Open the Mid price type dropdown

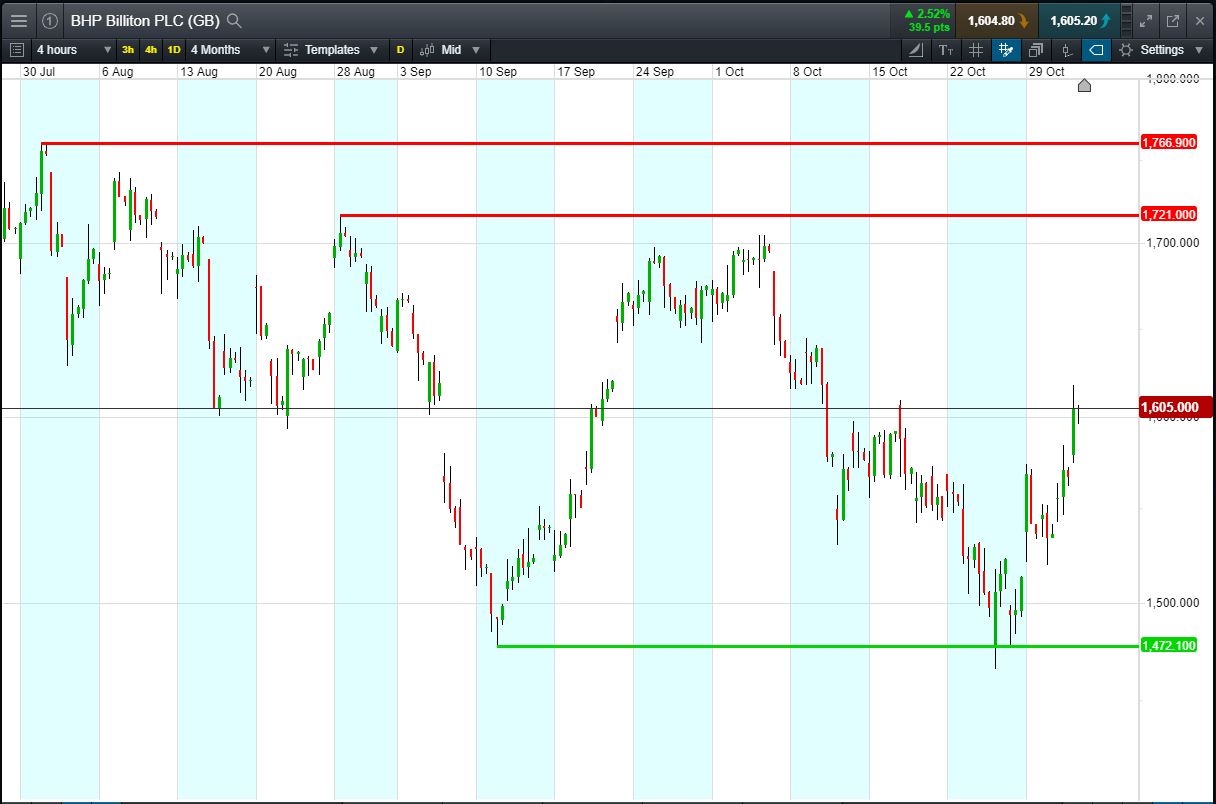[460, 49]
